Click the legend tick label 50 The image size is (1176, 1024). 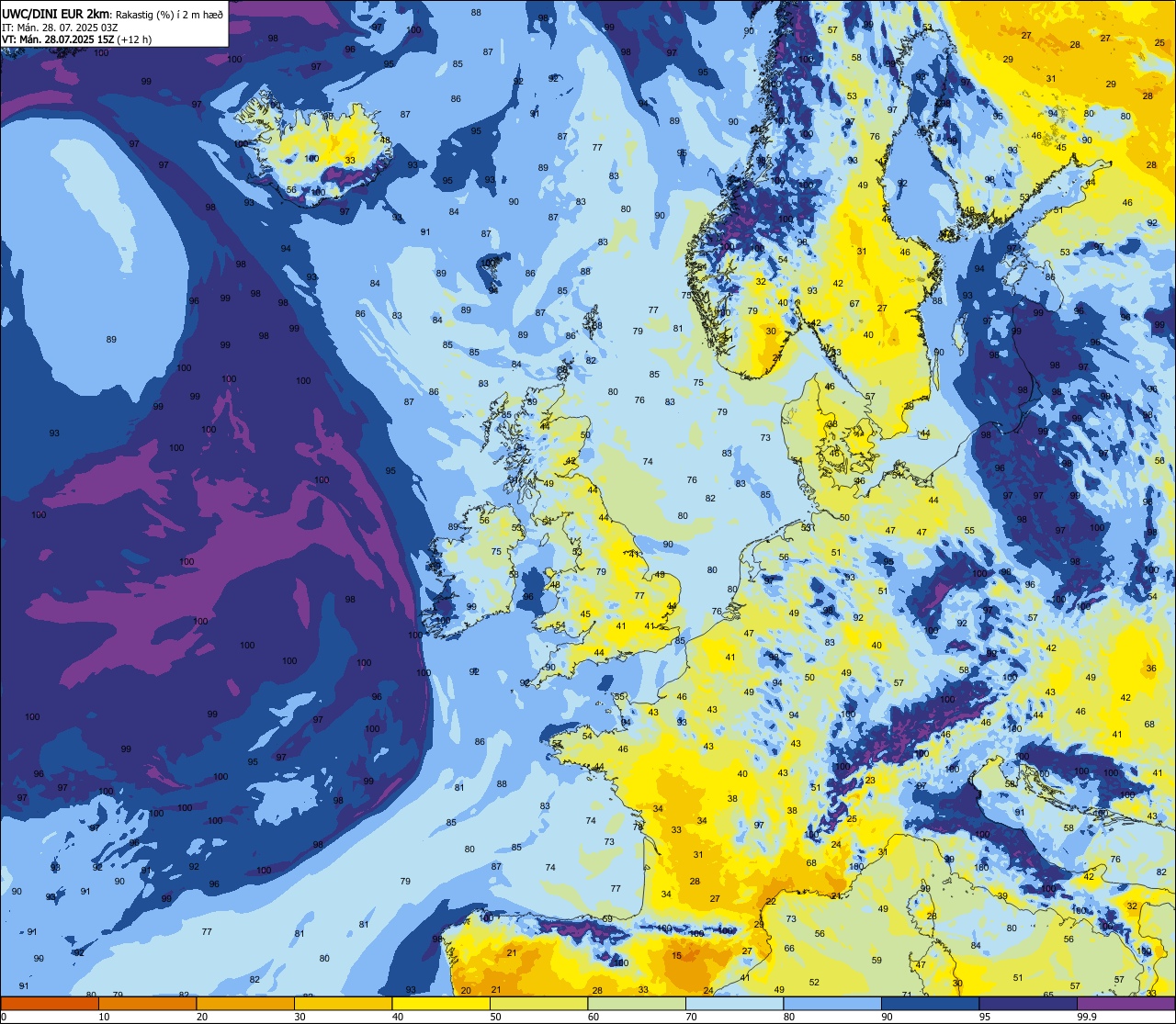(x=495, y=1017)
